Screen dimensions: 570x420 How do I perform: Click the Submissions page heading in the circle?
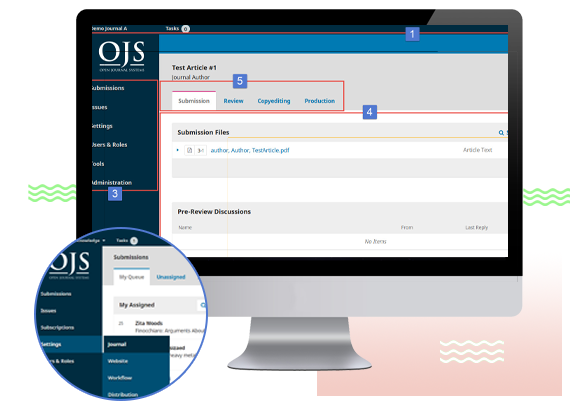click(131, 257)
